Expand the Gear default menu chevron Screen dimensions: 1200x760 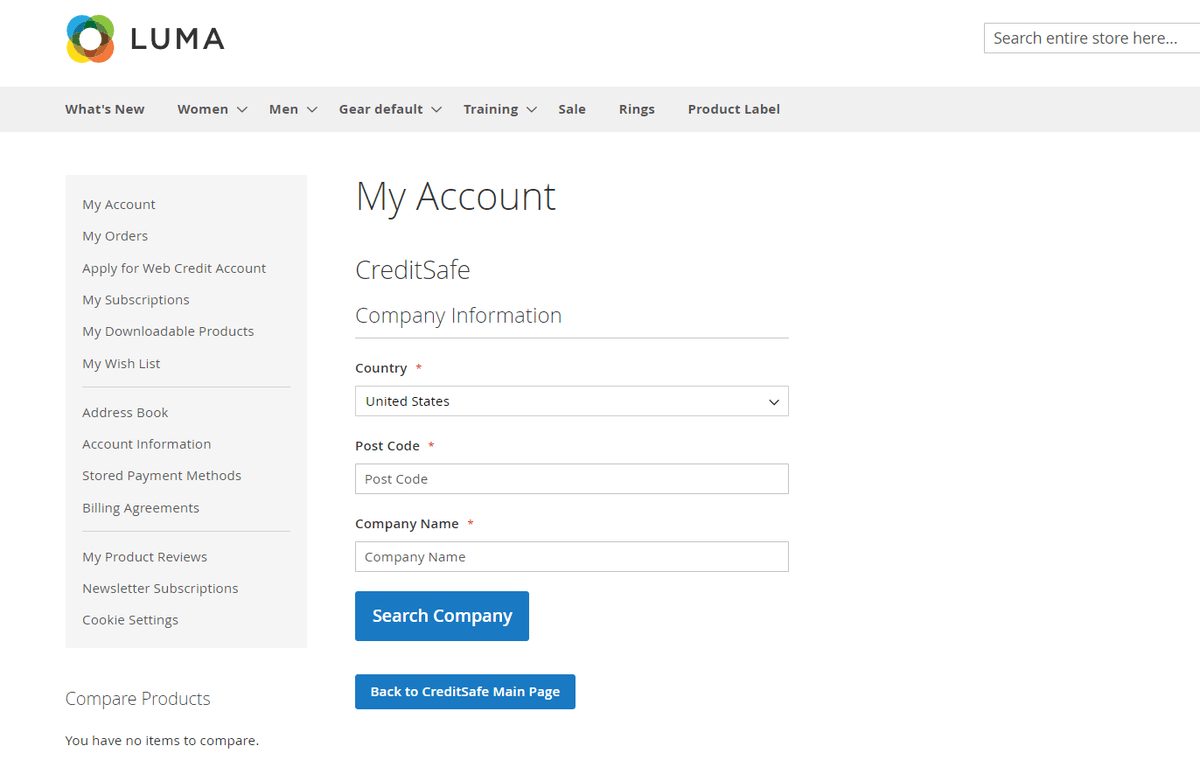[437, 110]
